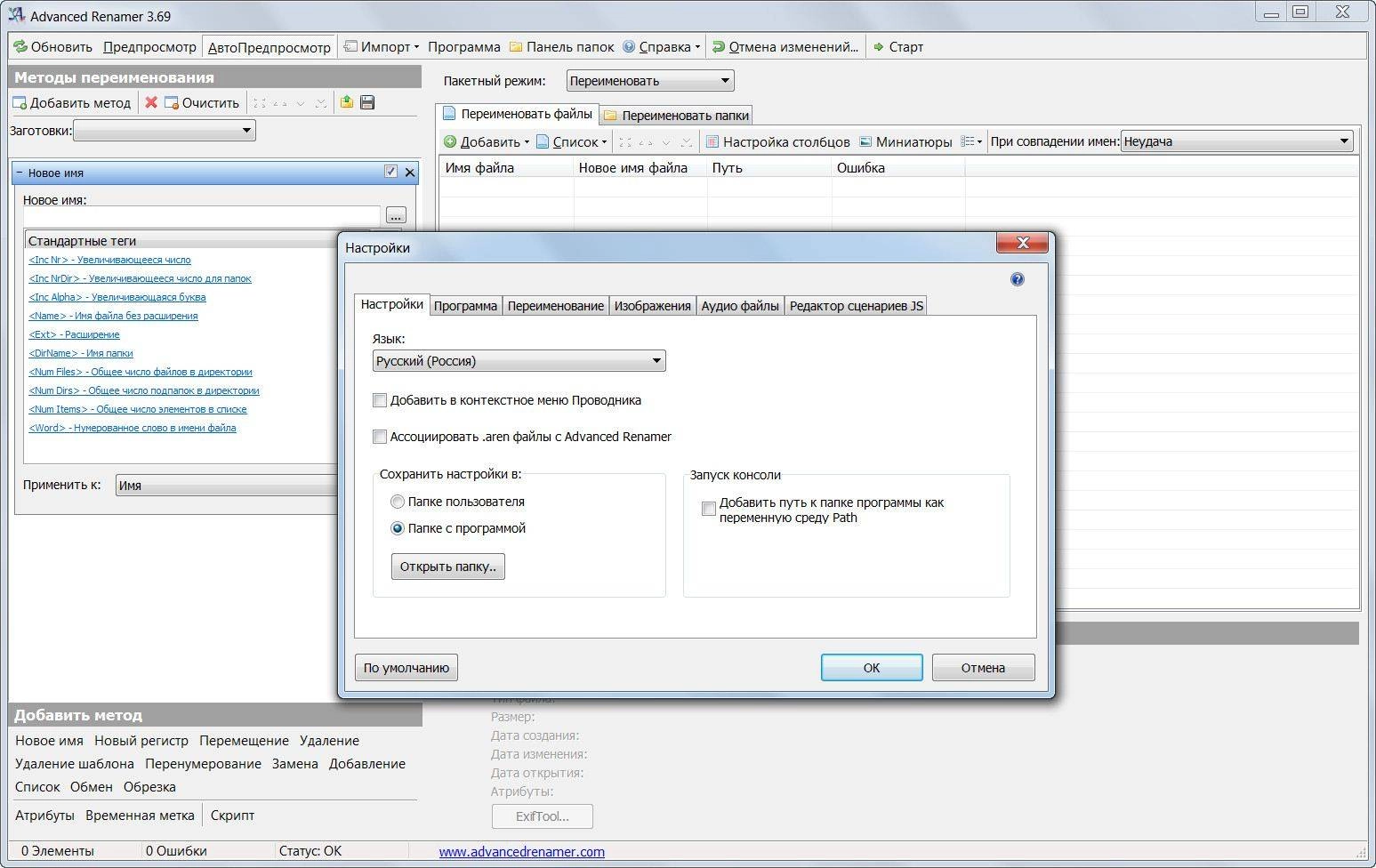Viewport: 1376px width, 868px height.
Task: Click the Открыть папку.. button
Action: click(x=448, y=567)
